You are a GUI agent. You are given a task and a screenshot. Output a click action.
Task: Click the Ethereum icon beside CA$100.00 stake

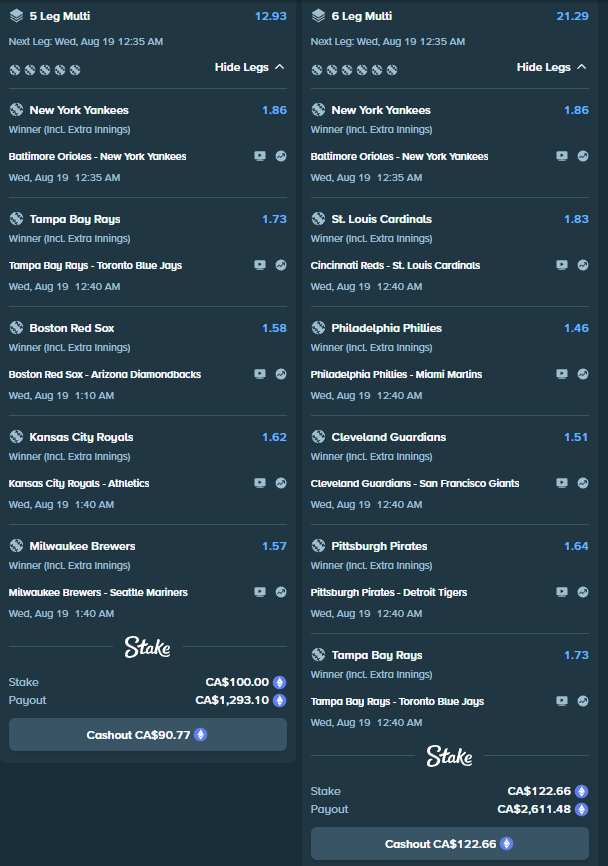pos(280,682)
